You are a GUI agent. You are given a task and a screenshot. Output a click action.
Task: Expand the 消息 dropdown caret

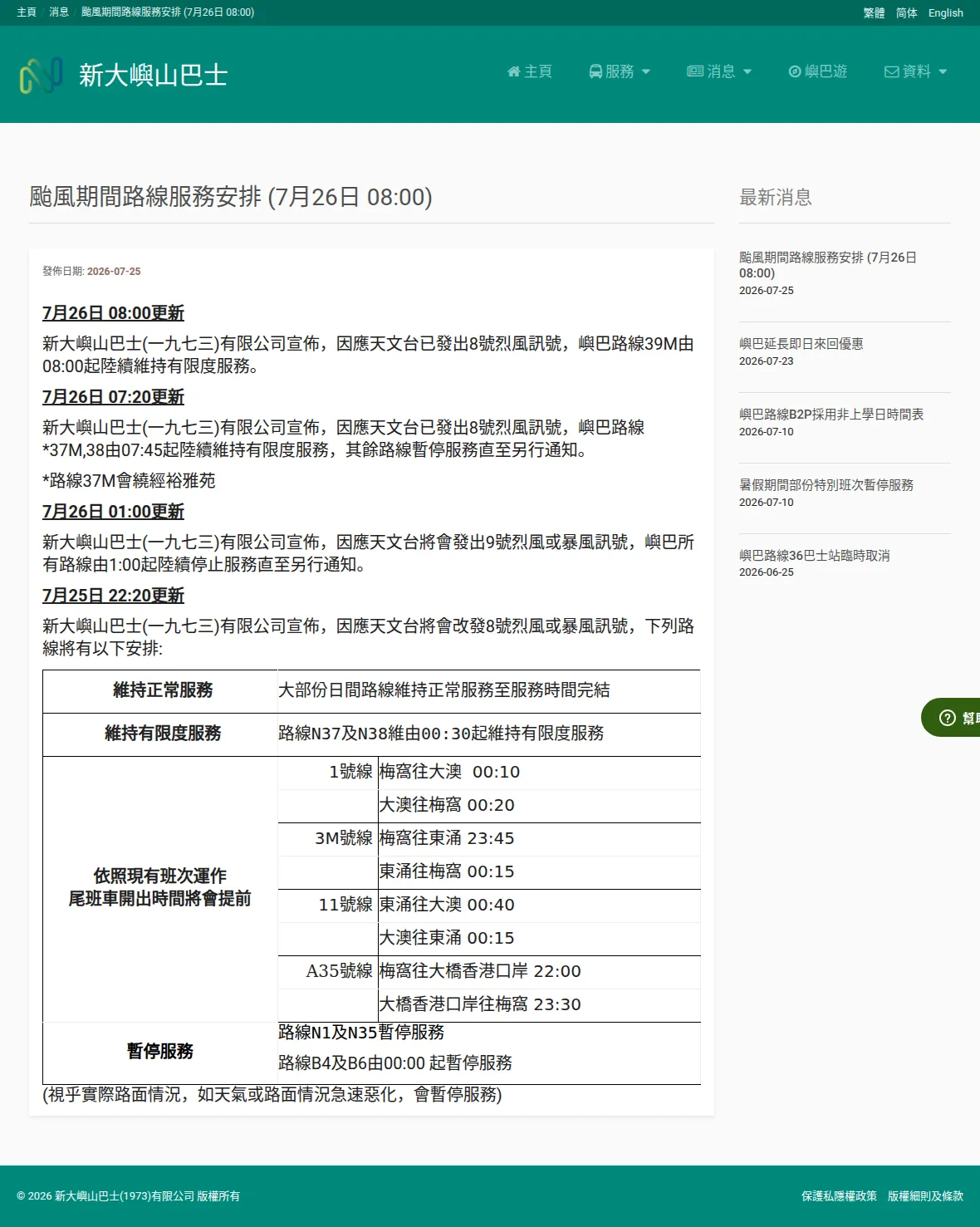[747, 71]
